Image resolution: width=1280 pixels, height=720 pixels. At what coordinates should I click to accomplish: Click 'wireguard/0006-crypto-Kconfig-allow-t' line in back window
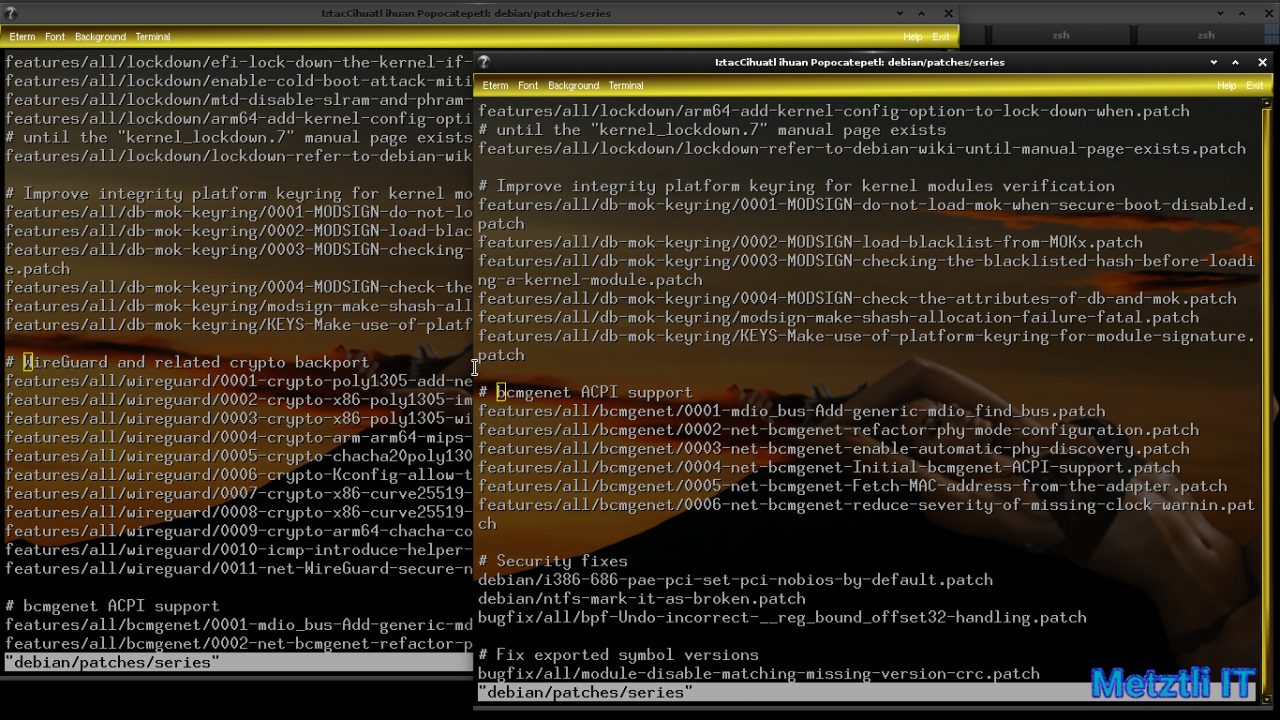tap(239, 475)
